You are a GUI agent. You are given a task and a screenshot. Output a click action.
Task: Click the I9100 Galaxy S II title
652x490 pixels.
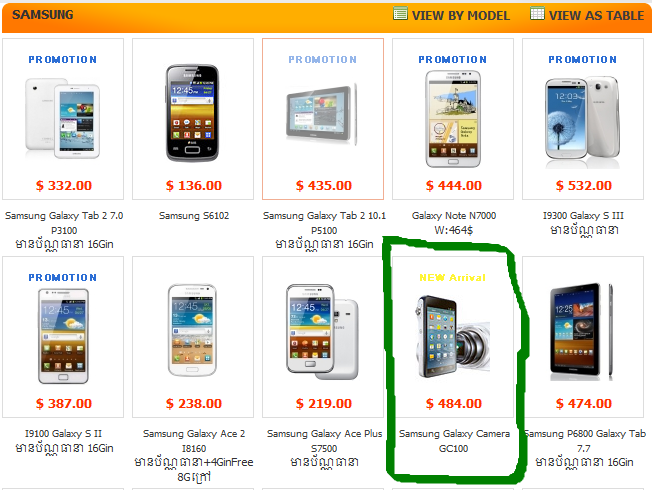click(x=63, y=433)
